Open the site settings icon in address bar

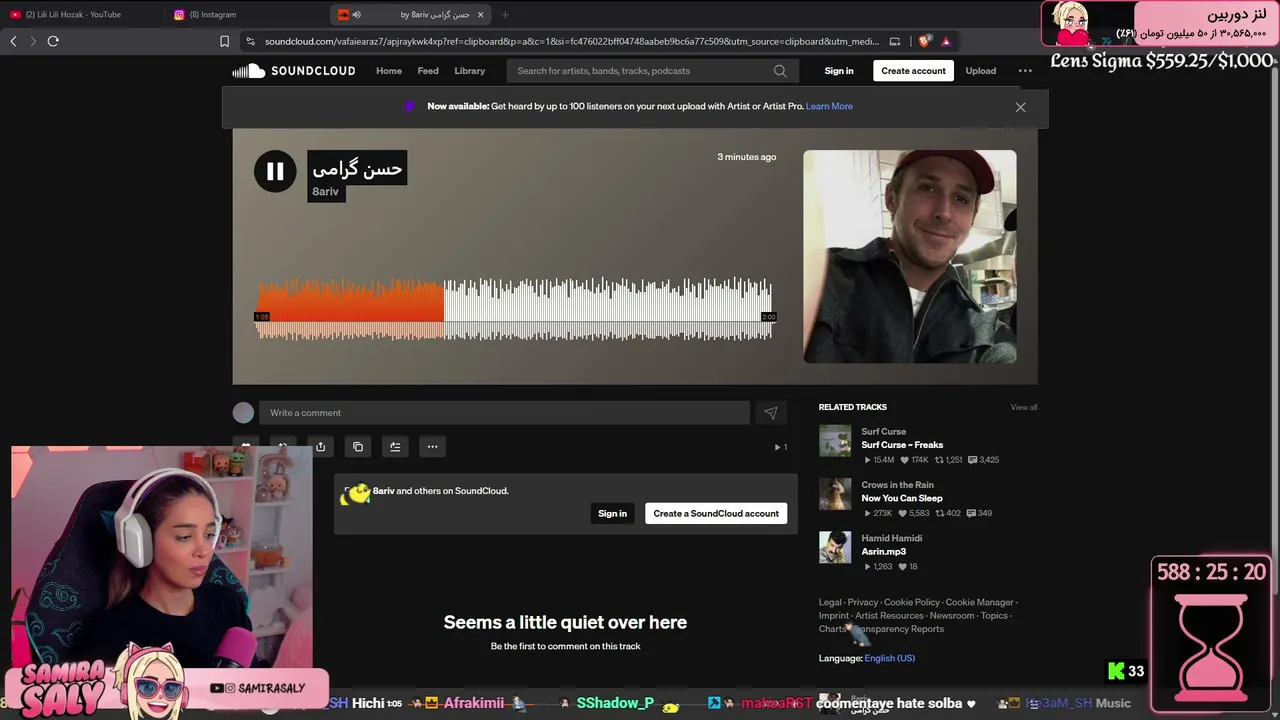click(249, 41)
